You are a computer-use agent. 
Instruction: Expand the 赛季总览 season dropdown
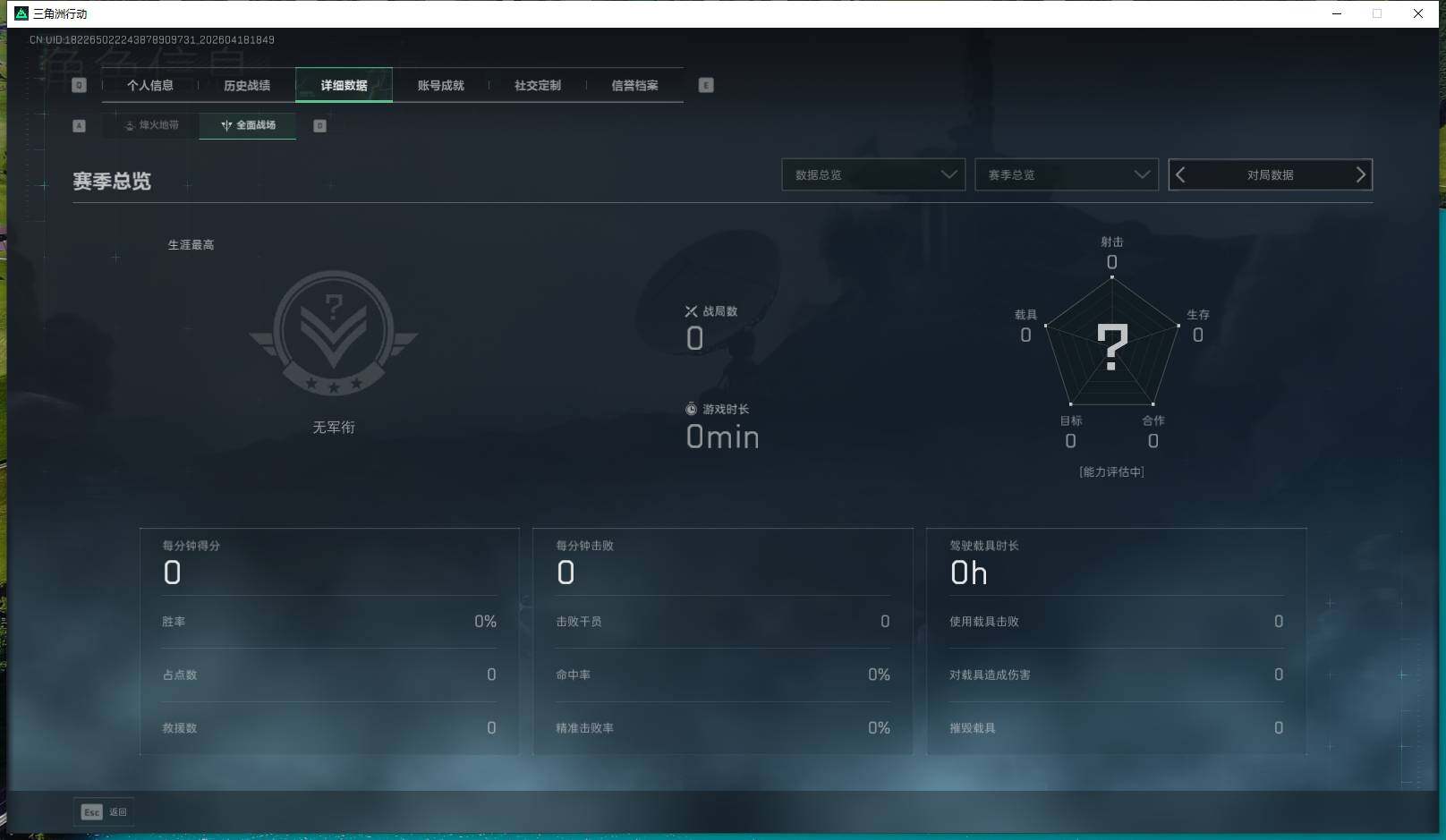click(x=1067, y=175)
